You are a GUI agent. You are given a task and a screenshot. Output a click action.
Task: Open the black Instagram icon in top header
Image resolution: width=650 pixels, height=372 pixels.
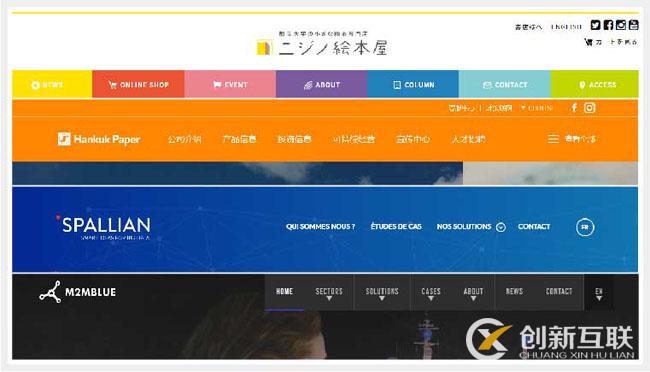click(621, 25)
